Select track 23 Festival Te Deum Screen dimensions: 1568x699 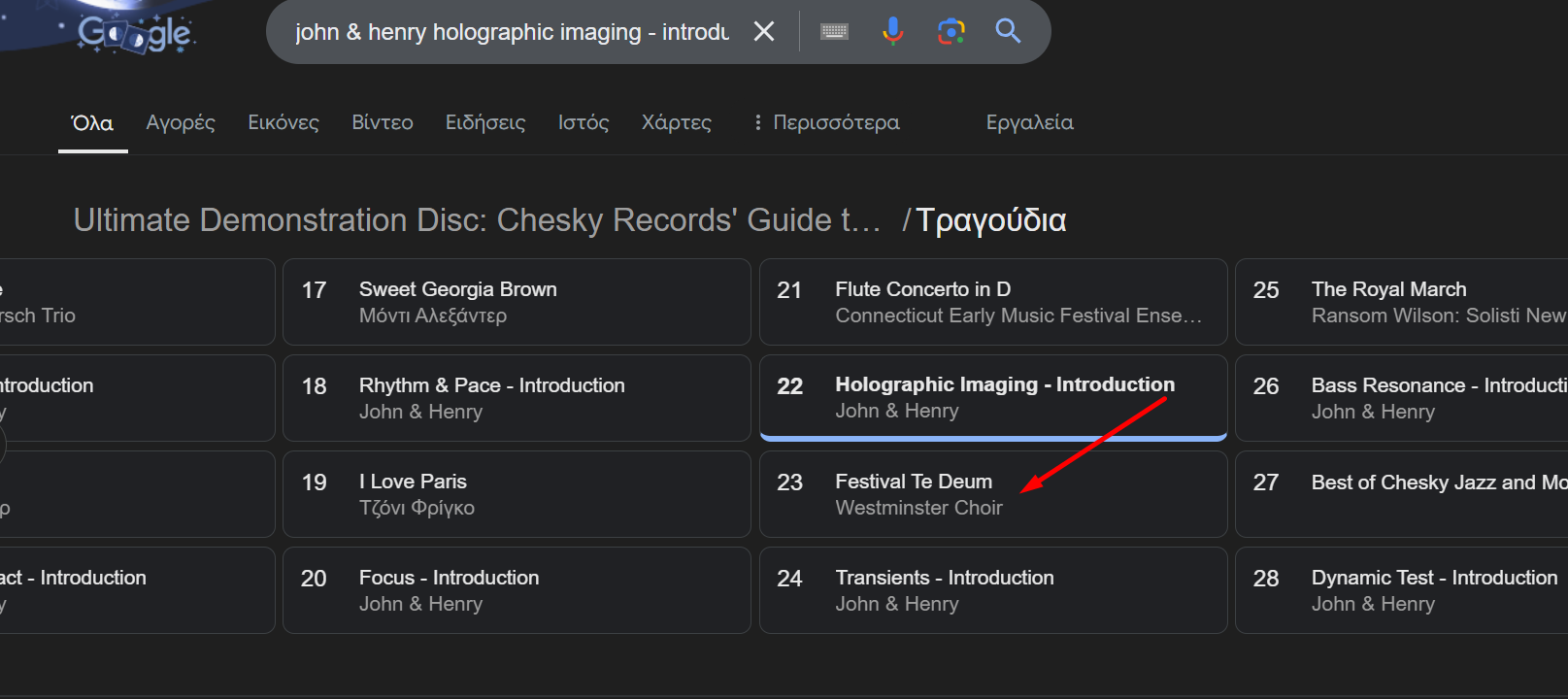point(993,494)
